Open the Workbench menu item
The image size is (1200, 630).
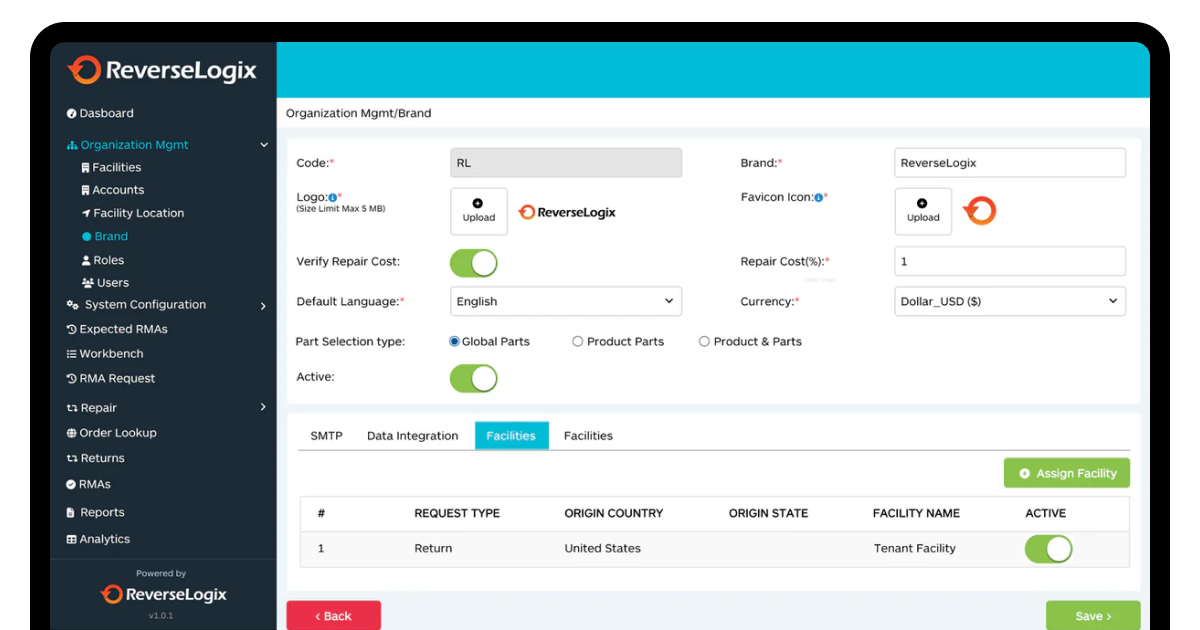[x=105, y=354]
